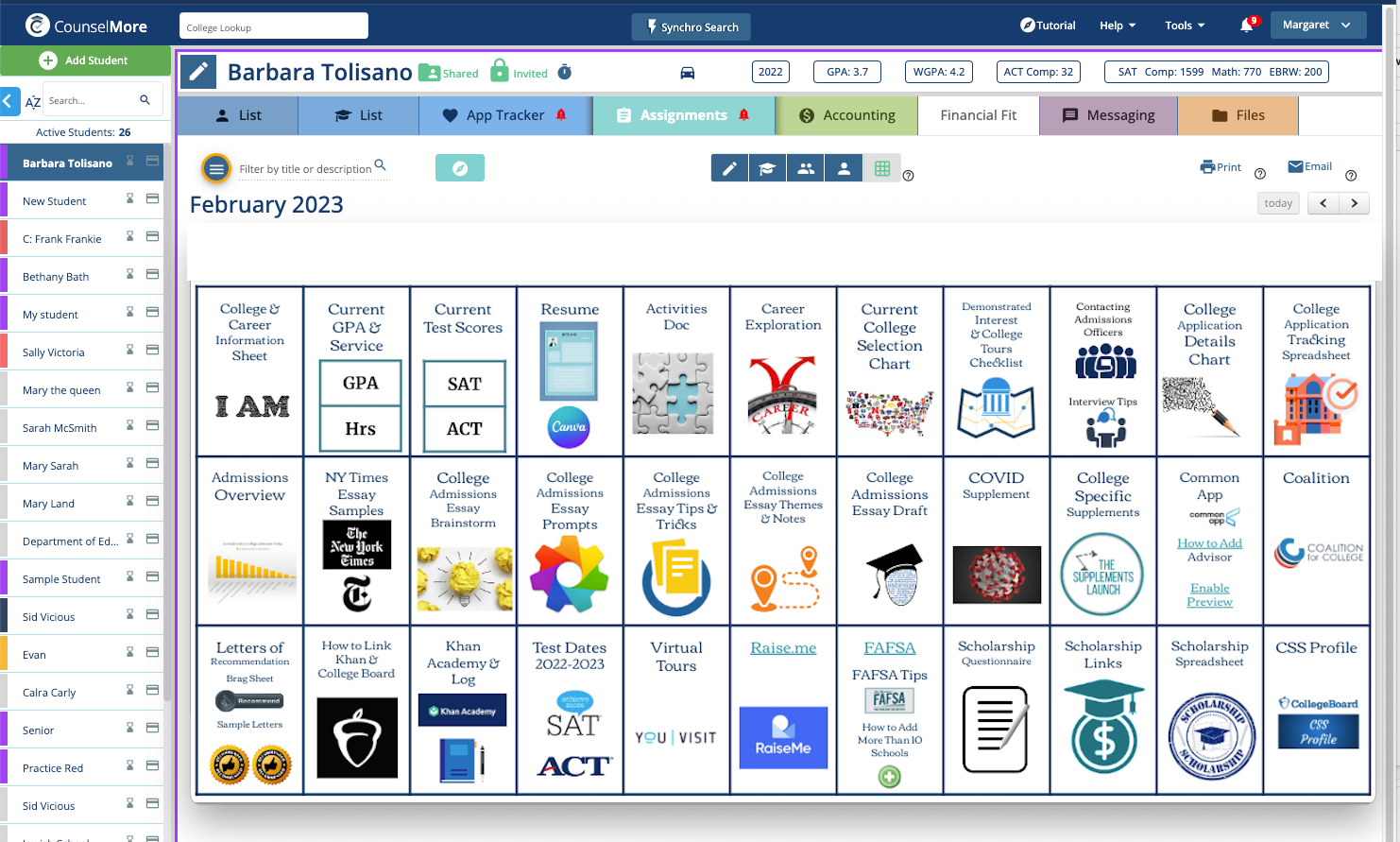Open the Raise.me link

tap(783, 648)
